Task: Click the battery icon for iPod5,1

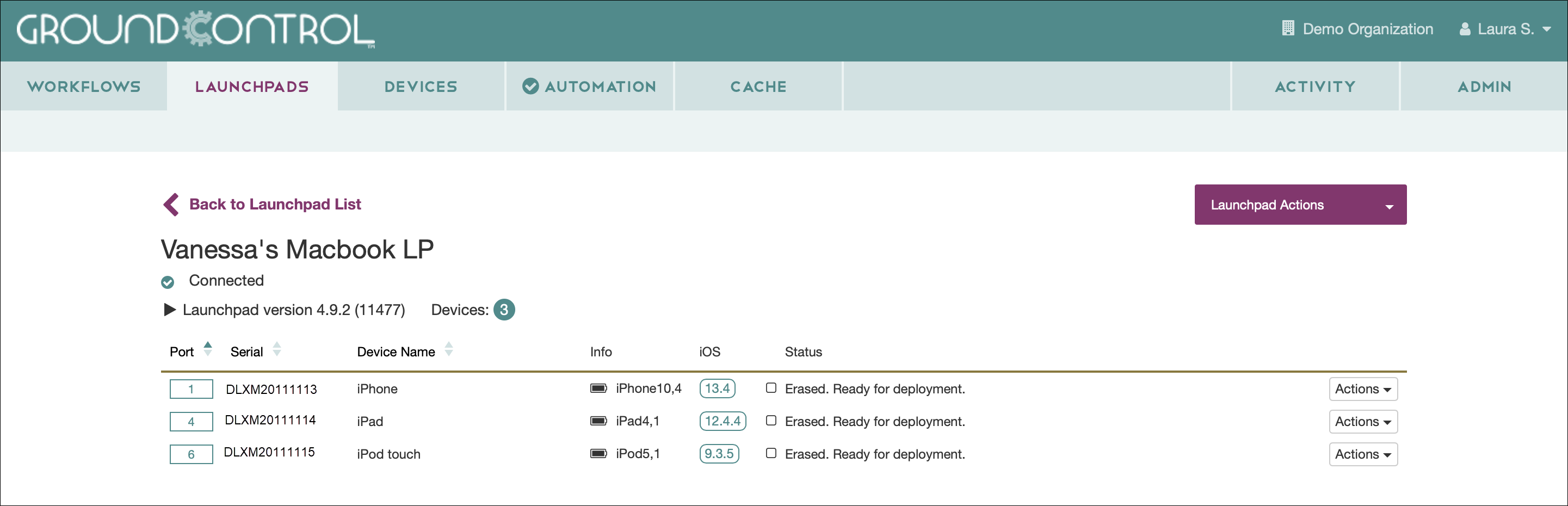Action: point(598,454)
